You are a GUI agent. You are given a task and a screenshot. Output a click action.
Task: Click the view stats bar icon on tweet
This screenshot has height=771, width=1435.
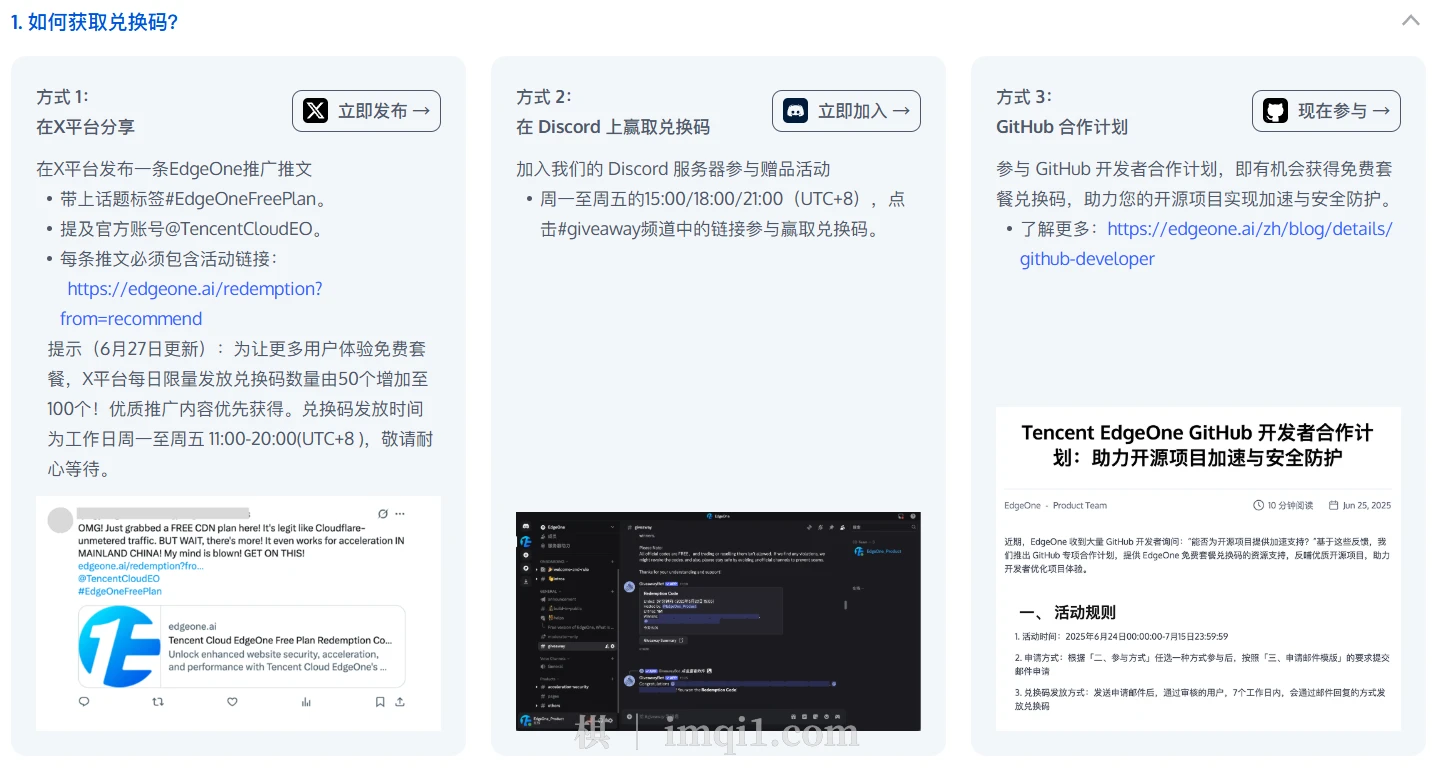pos(306,702)
